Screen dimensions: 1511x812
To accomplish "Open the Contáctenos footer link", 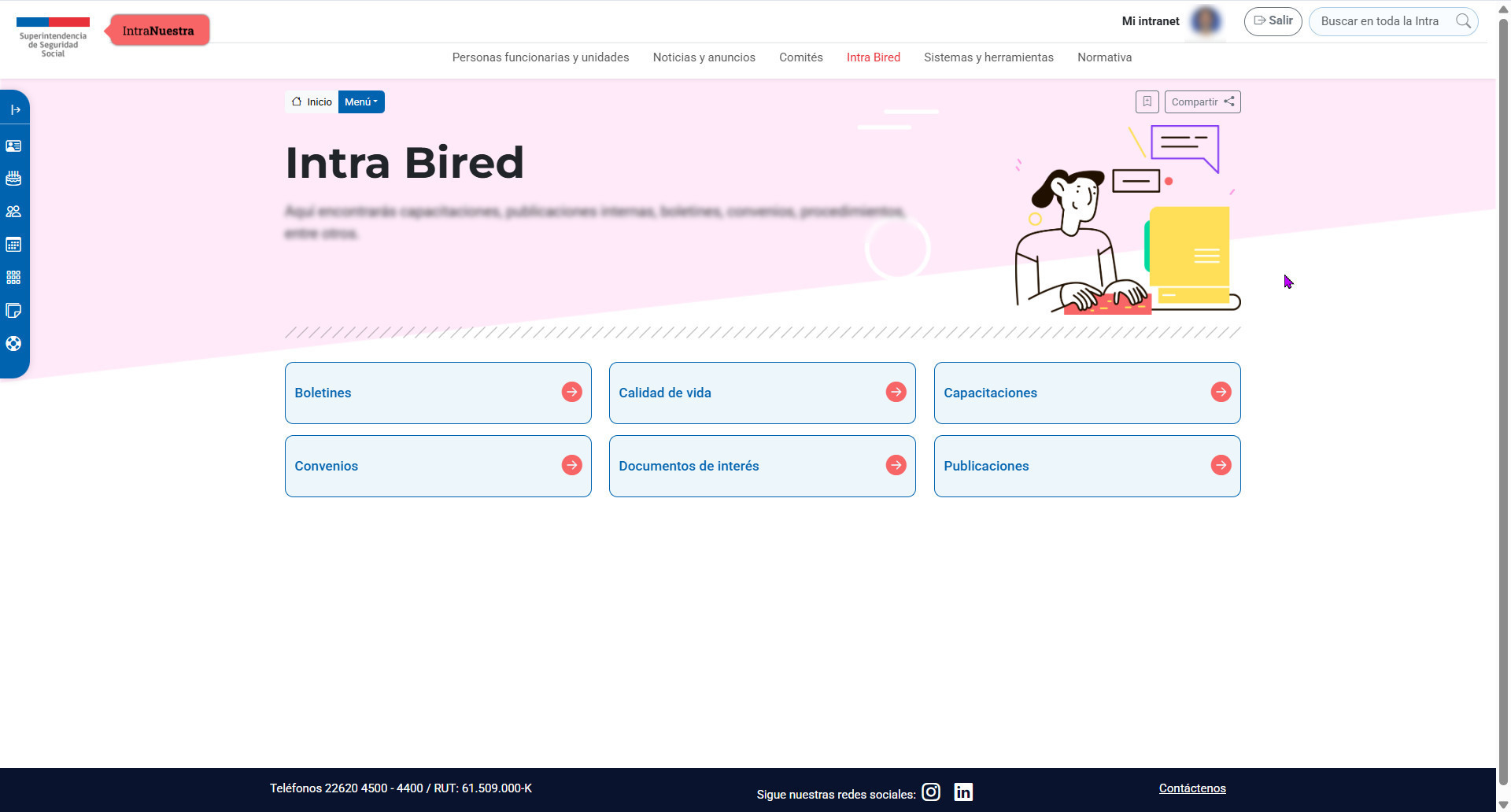I will (x=1191, y=788).
